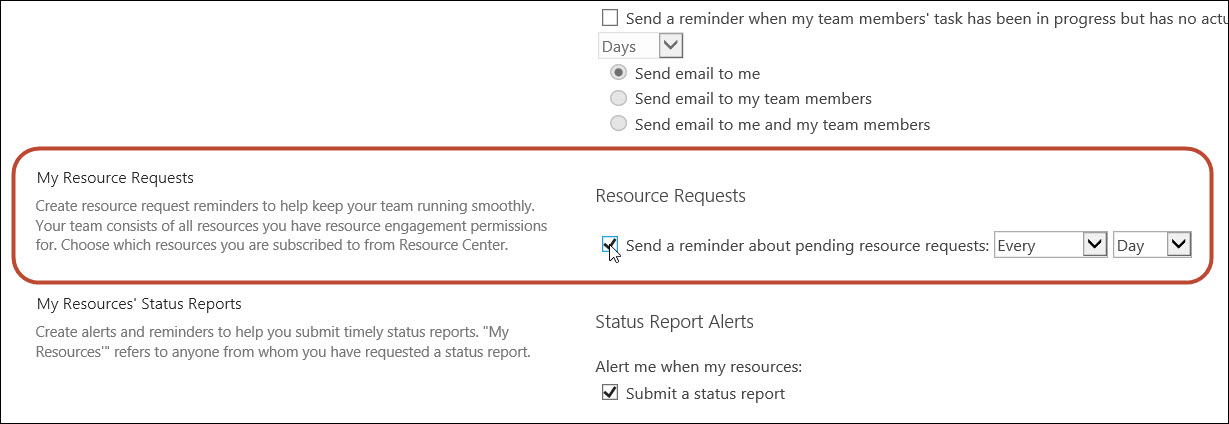Toggle the Submit a status report checkbox
1229x424 pixels.
tap(610, 393)
